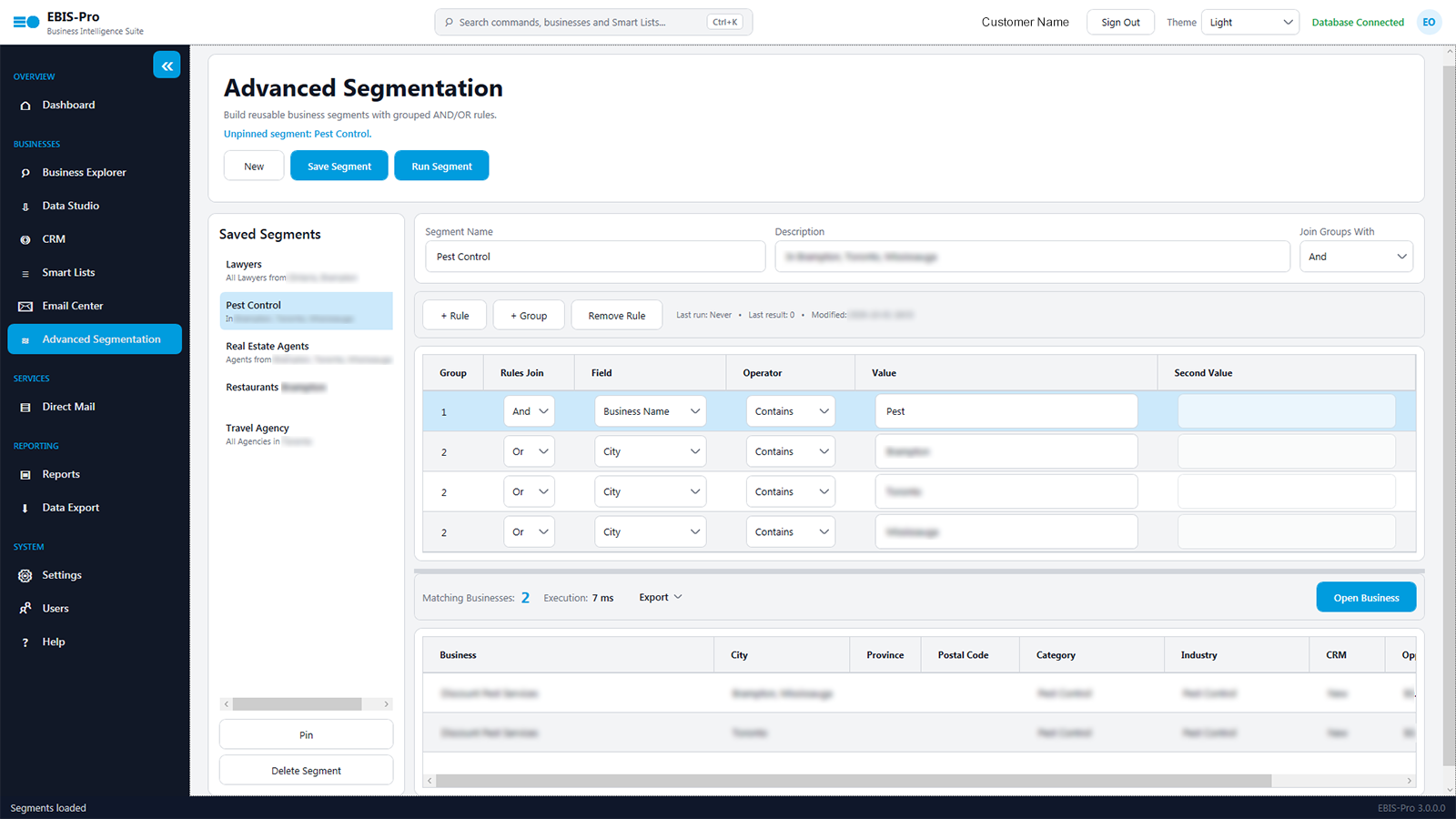
Task: Click the EBIS-Pro logo icon
Action: [26, 22]
